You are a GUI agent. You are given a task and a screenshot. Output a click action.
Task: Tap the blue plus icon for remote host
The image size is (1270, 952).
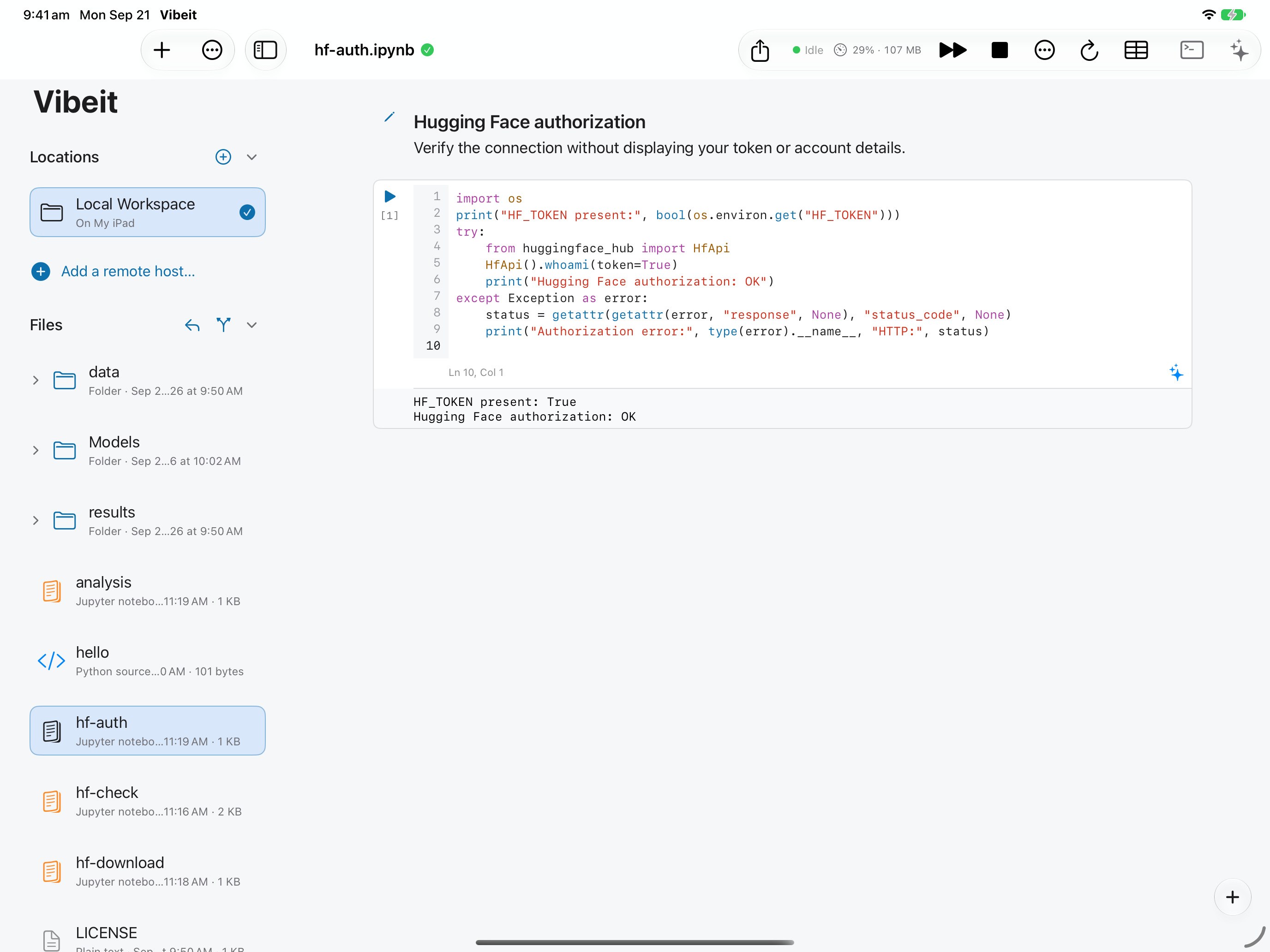point(41,271)
